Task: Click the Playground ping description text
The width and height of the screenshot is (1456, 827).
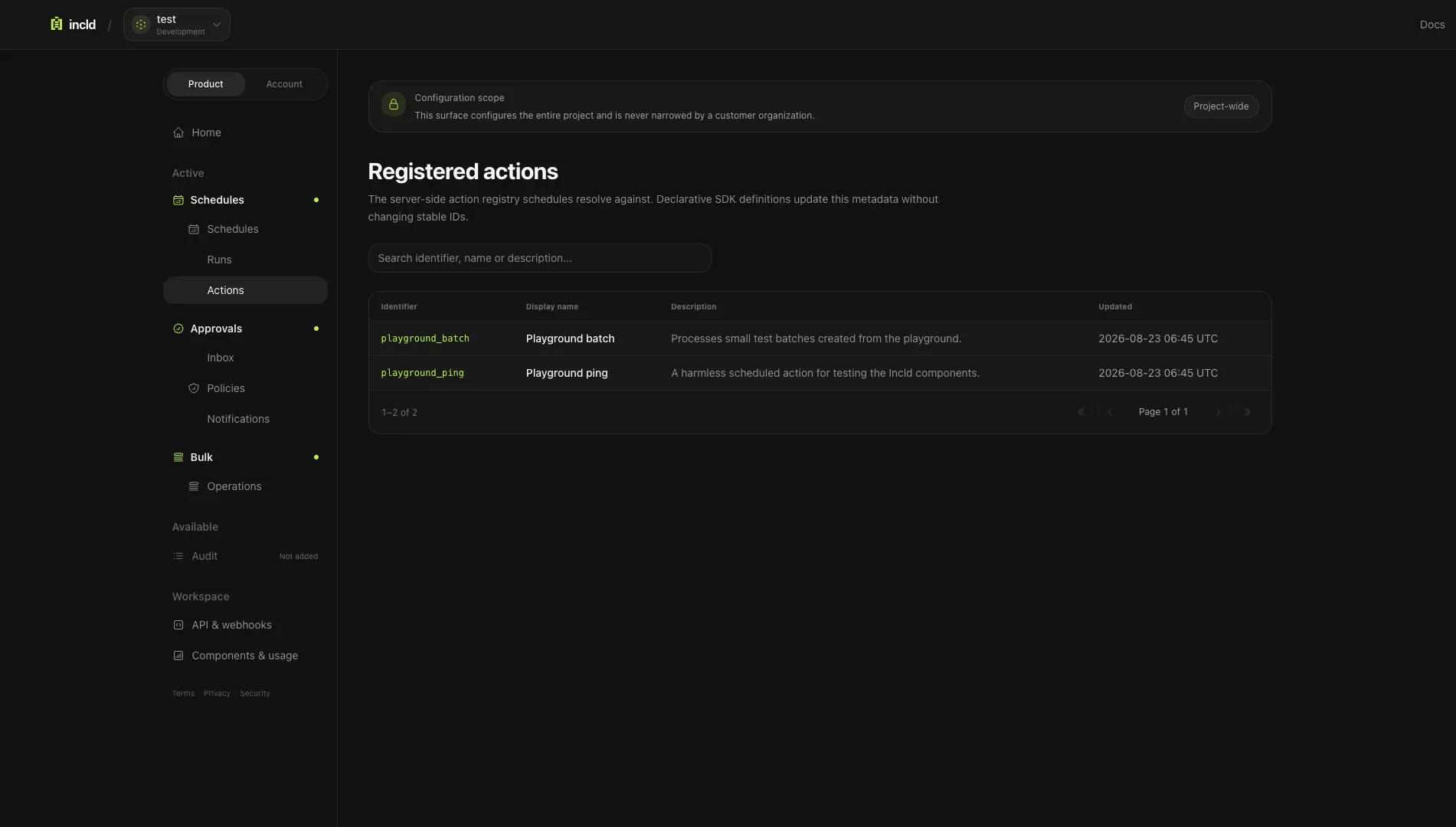Action: (825, 373)
